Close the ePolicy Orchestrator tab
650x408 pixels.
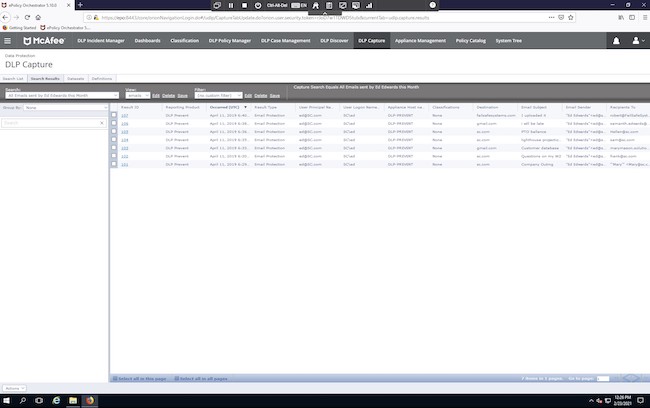click(68, 5)
